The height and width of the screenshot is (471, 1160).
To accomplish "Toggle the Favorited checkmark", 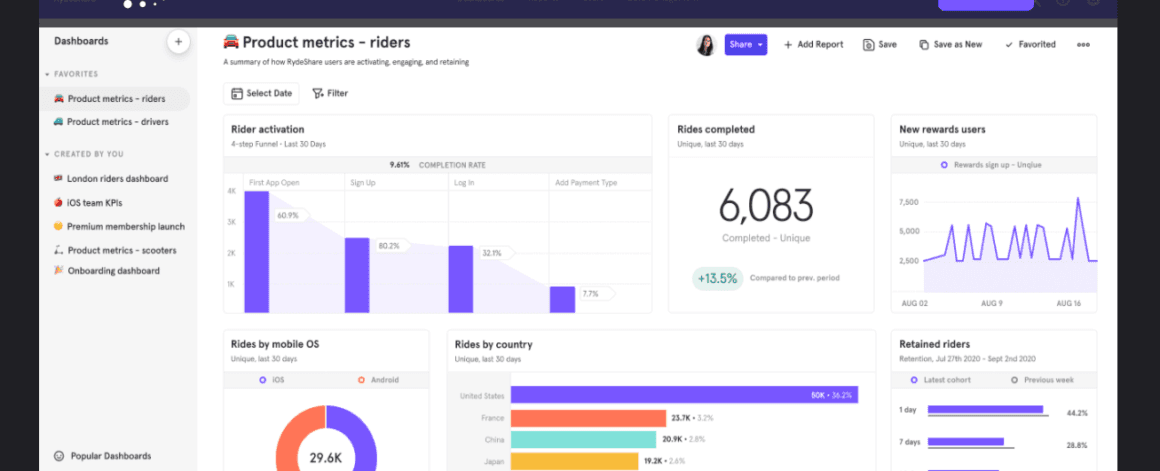I will (1009, 45).
